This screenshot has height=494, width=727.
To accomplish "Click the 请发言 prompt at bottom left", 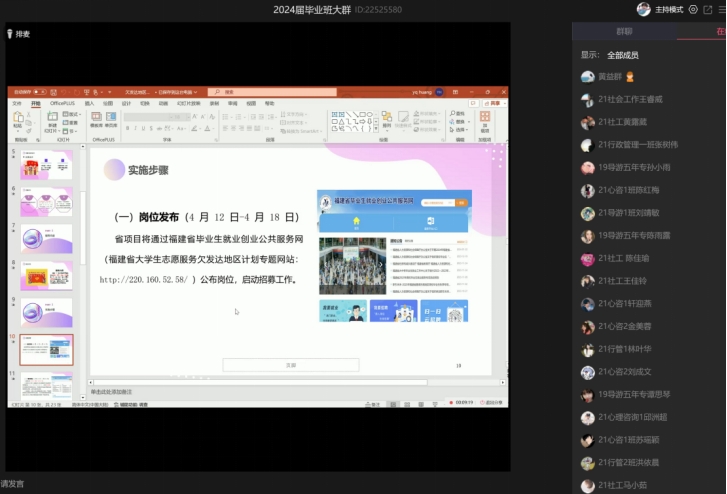I will (13, 484).
